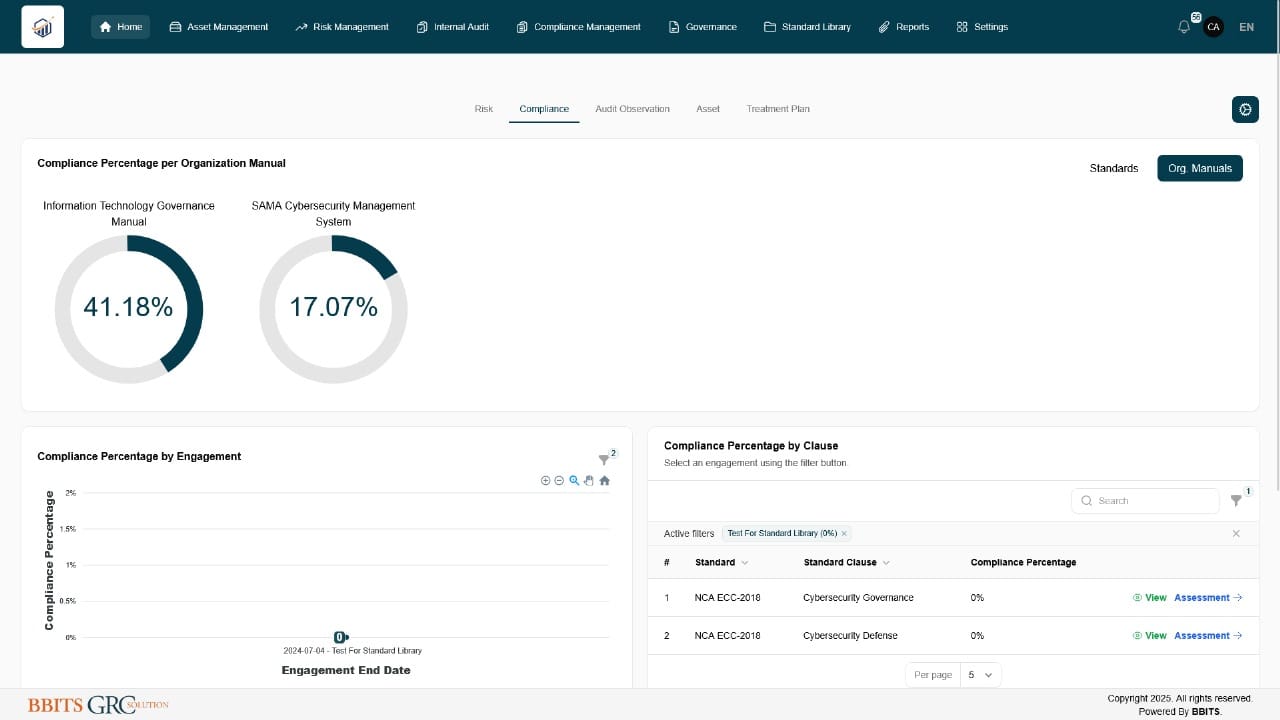The image size is (1280, 720).
Task: Open the notifications bell
Action: (x=1184, y=27)
